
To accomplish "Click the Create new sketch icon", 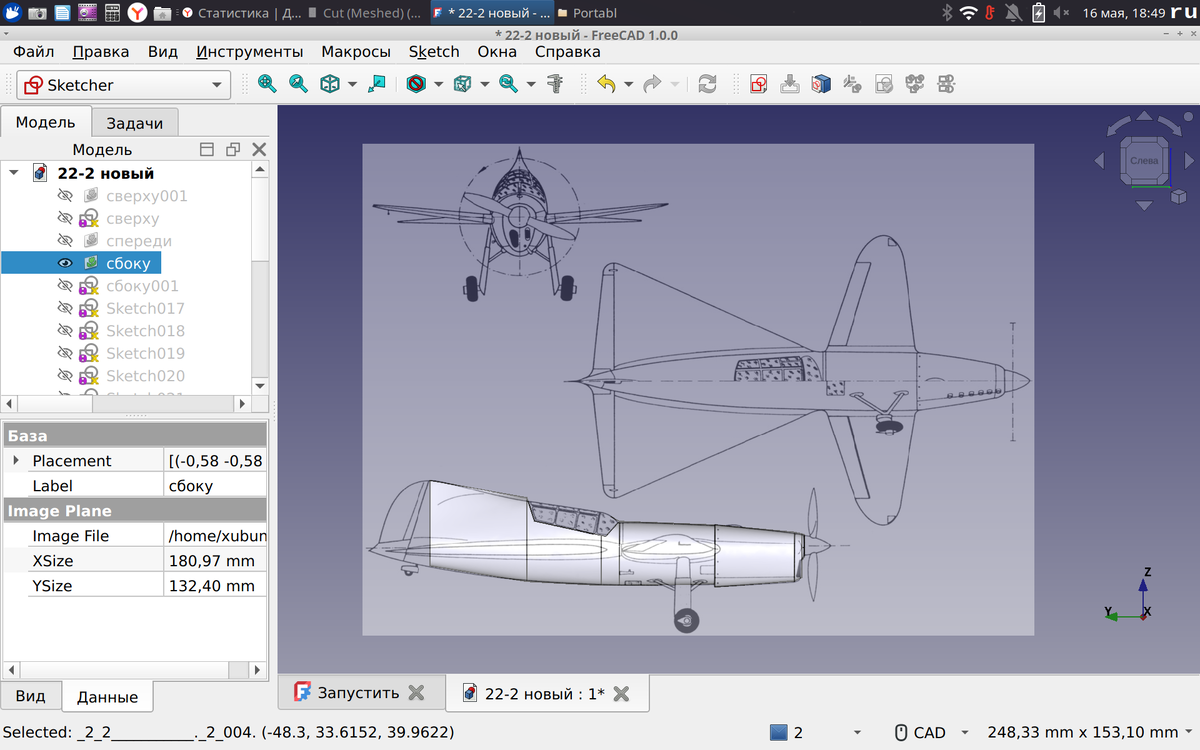I will point(759,85).
